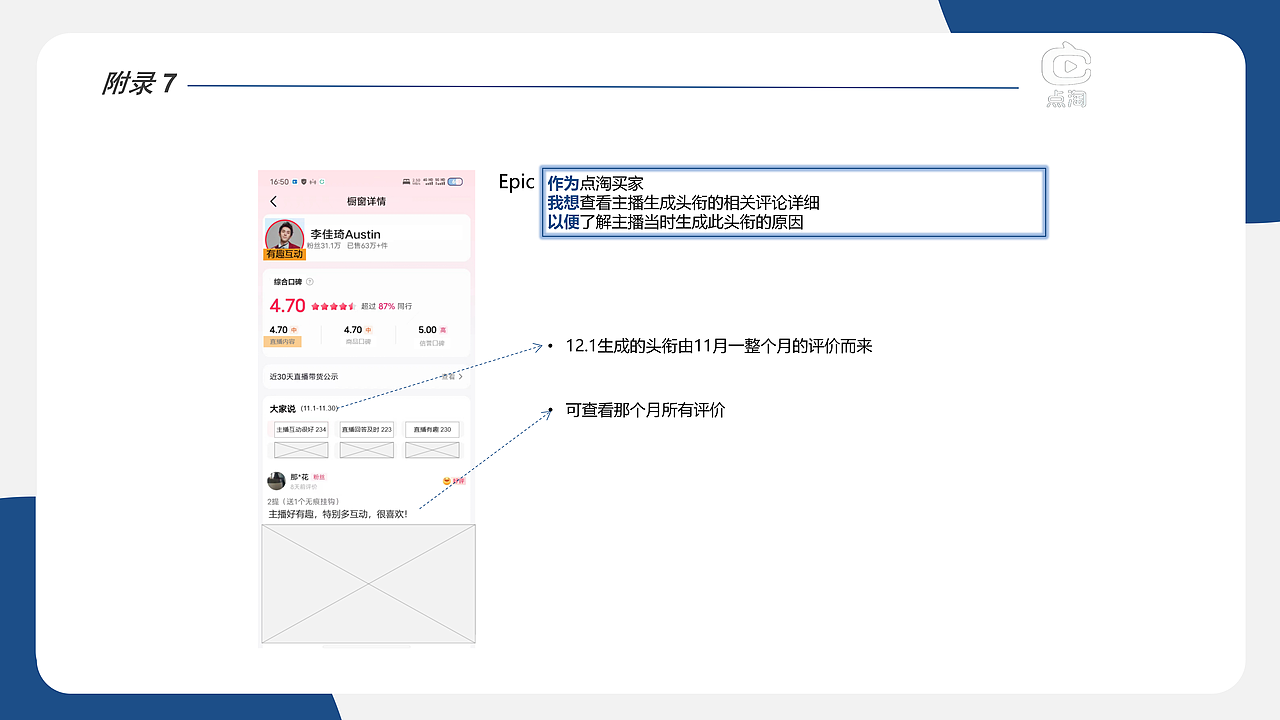Open the 综合口碑 help question-mark icon

click(x=310, y=281)
